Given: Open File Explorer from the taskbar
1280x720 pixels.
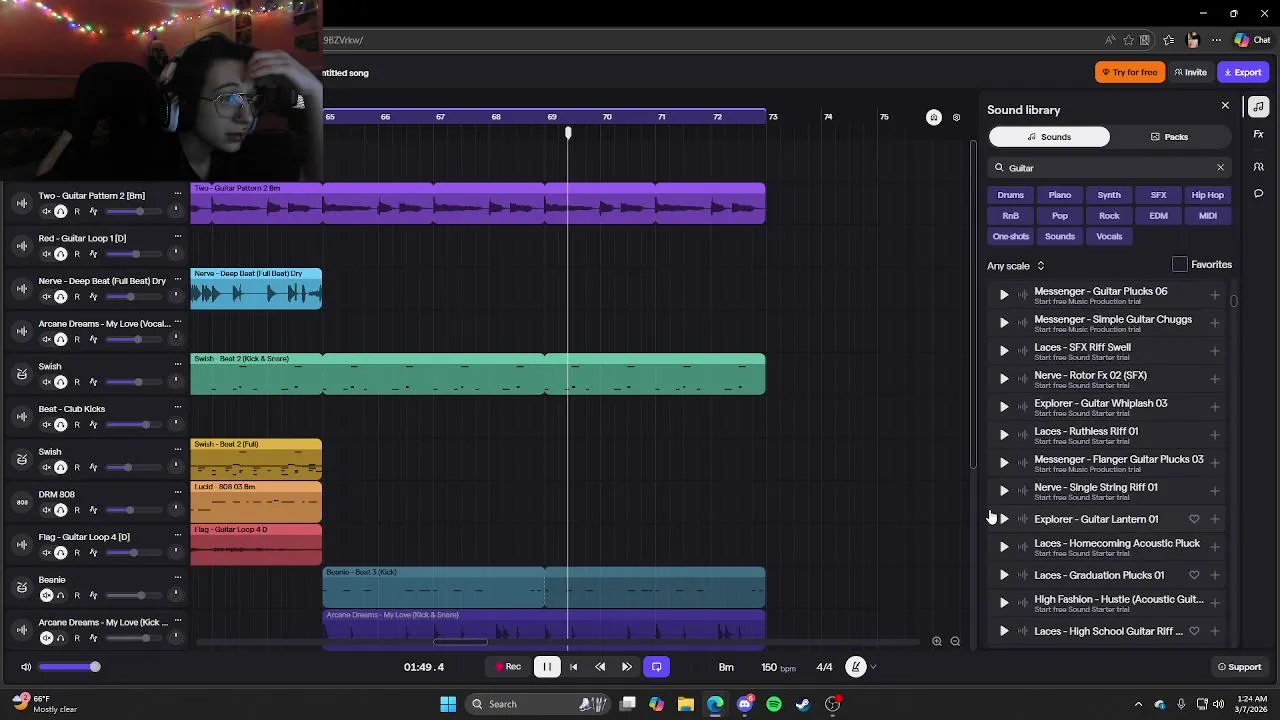Looking at the screenshot, I should tap(686, 704).
